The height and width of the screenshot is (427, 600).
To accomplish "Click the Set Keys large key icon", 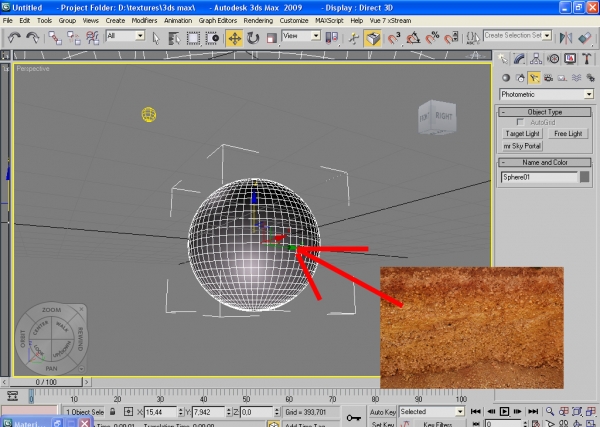I will (353, 417).
